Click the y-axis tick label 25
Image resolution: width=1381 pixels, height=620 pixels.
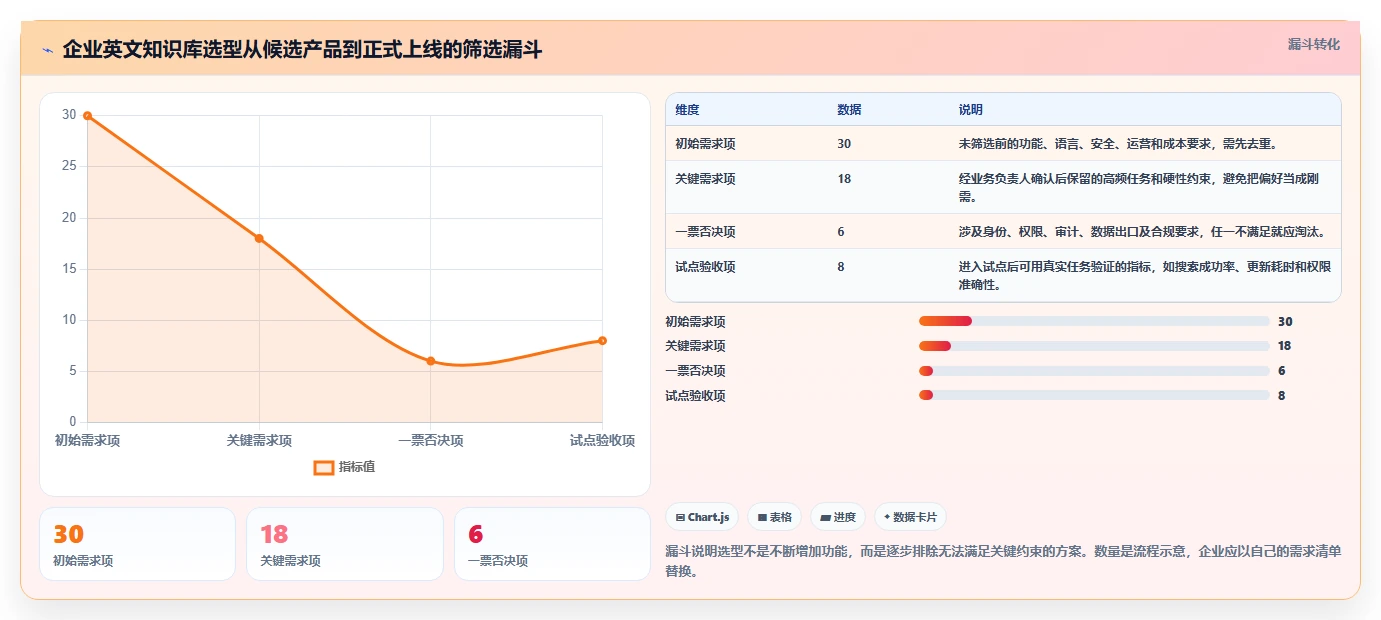[69, 166]
